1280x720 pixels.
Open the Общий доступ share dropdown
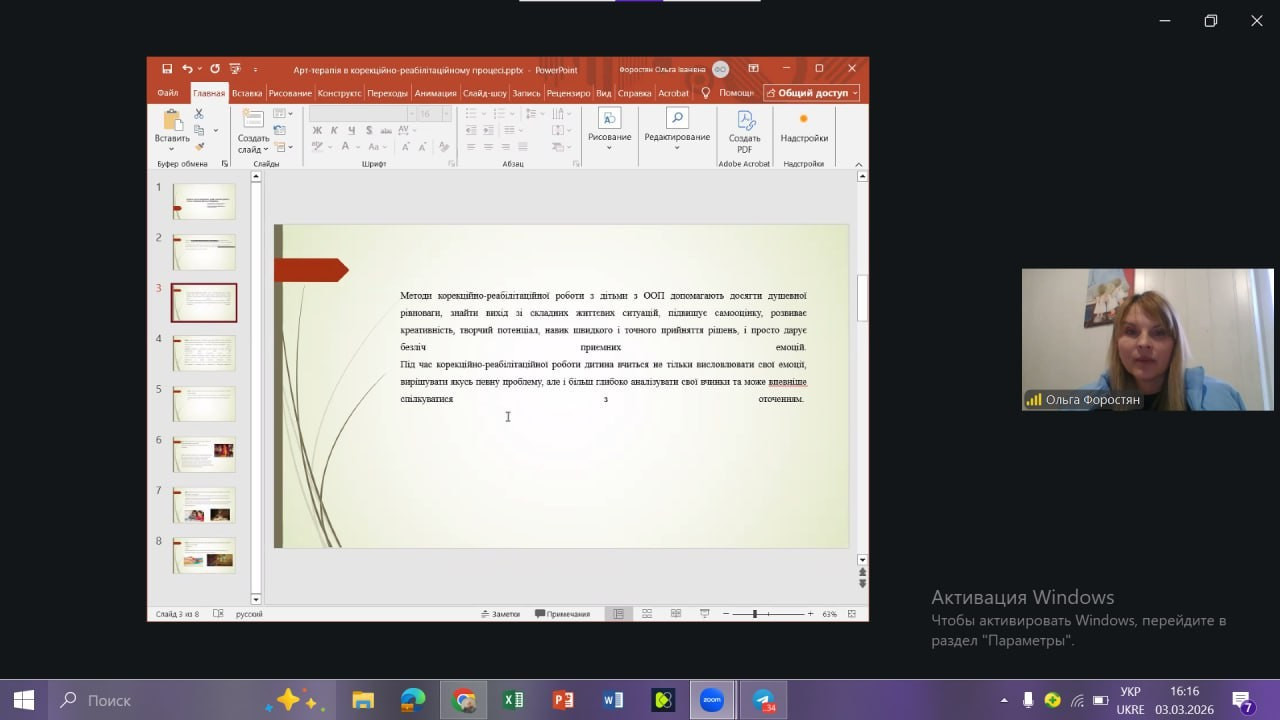pyautogui.click(x=811, y=93)
